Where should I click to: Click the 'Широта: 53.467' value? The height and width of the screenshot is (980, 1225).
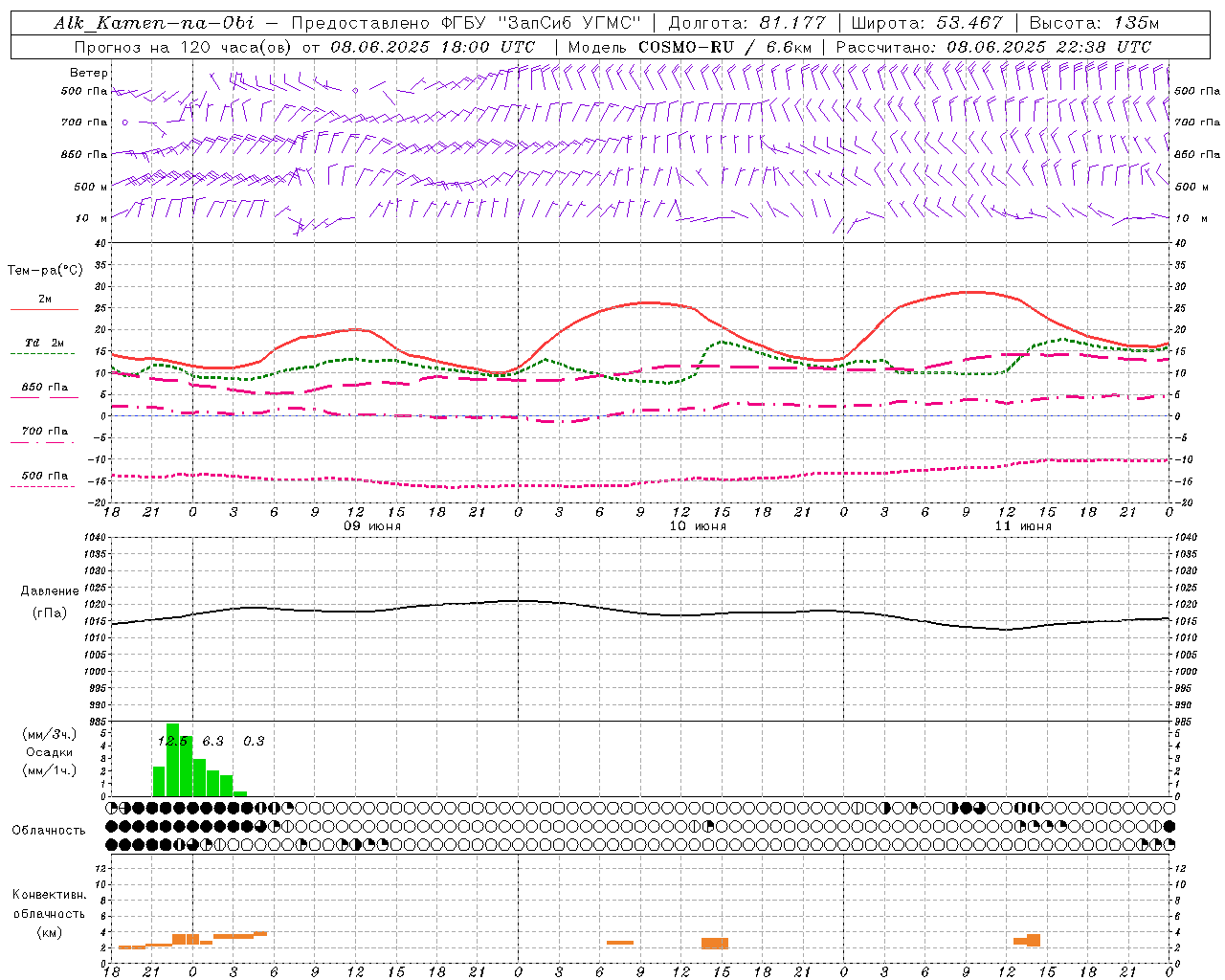(x=926, y=23)
